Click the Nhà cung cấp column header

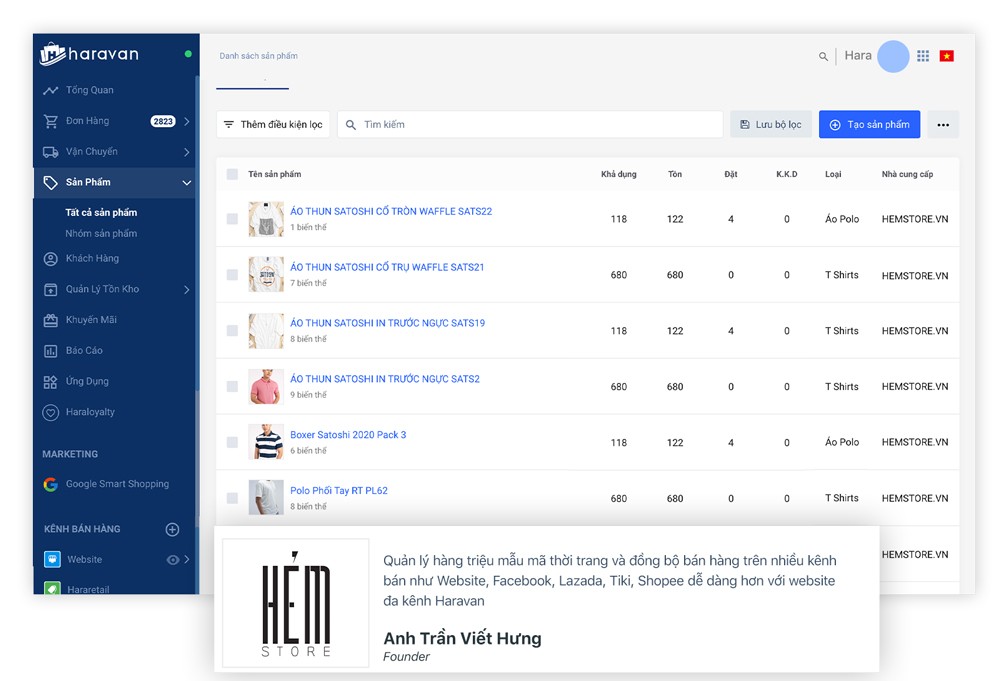point(907,174)
